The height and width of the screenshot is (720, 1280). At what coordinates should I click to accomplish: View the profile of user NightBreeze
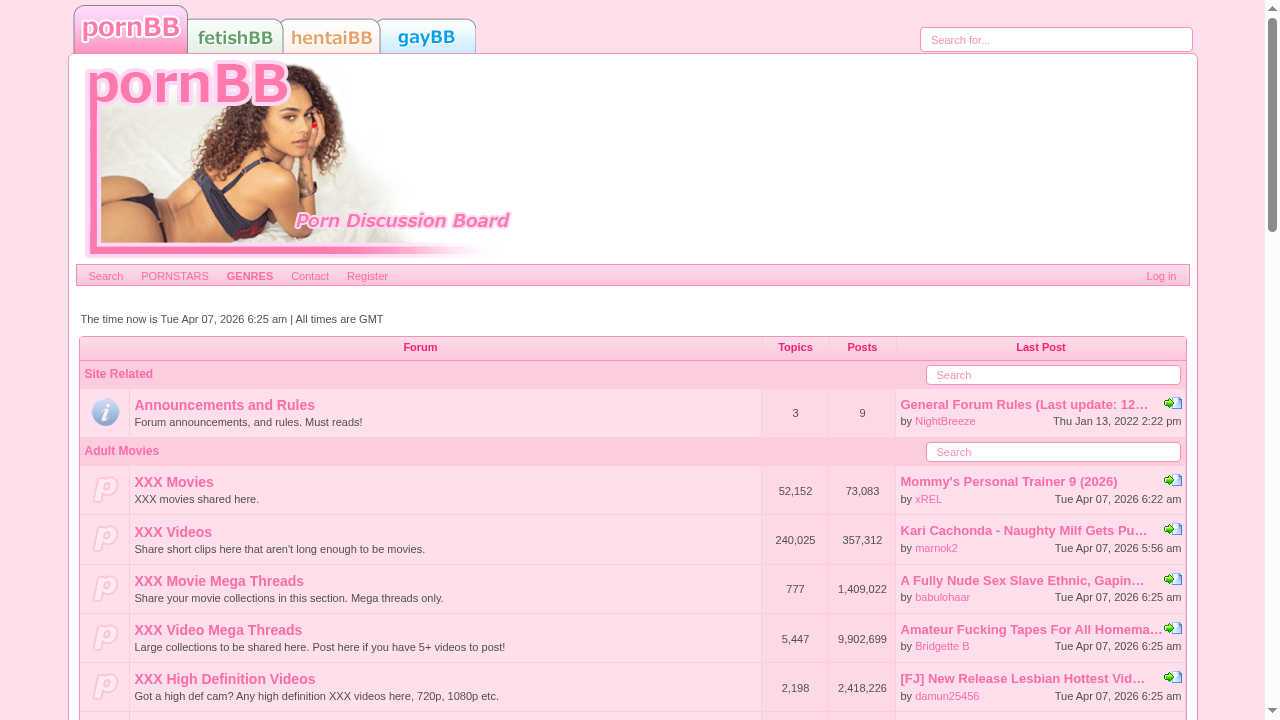(945, 421)
